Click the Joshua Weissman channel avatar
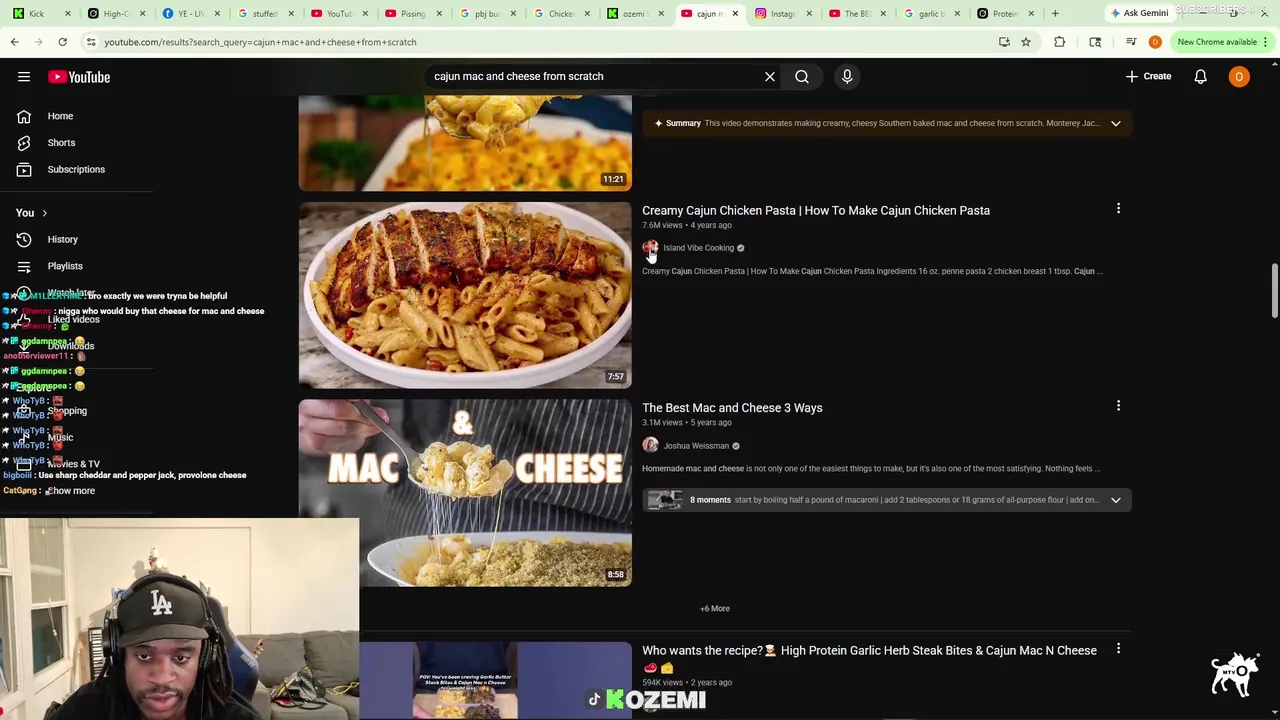 pyautogui.click(x=650, y=445)
